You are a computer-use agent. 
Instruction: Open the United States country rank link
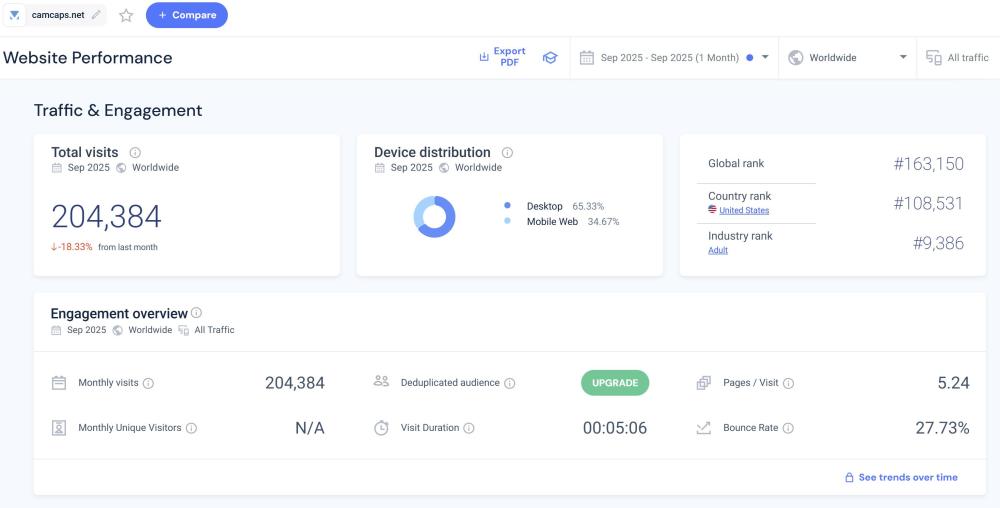(744, 211)
